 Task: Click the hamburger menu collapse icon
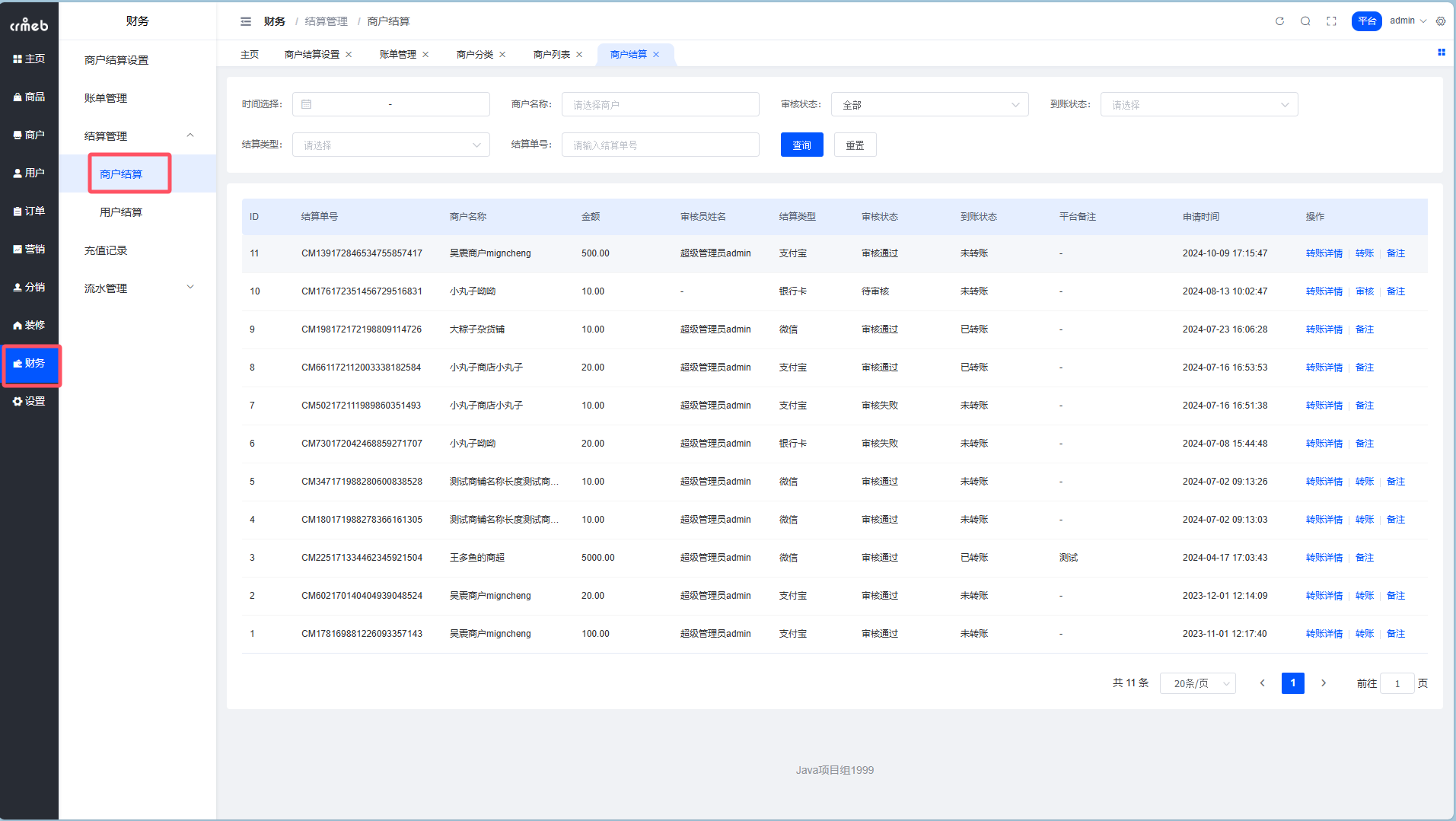click(245, 21)
